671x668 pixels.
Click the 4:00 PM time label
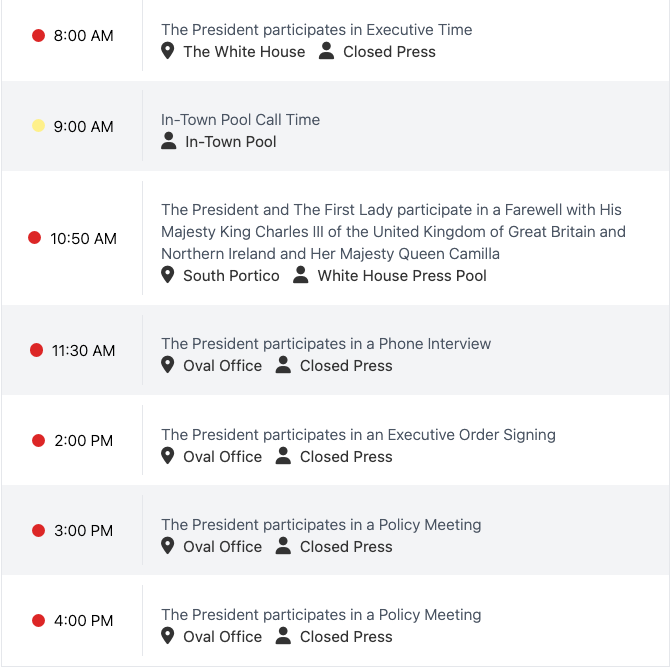[83, 620]
